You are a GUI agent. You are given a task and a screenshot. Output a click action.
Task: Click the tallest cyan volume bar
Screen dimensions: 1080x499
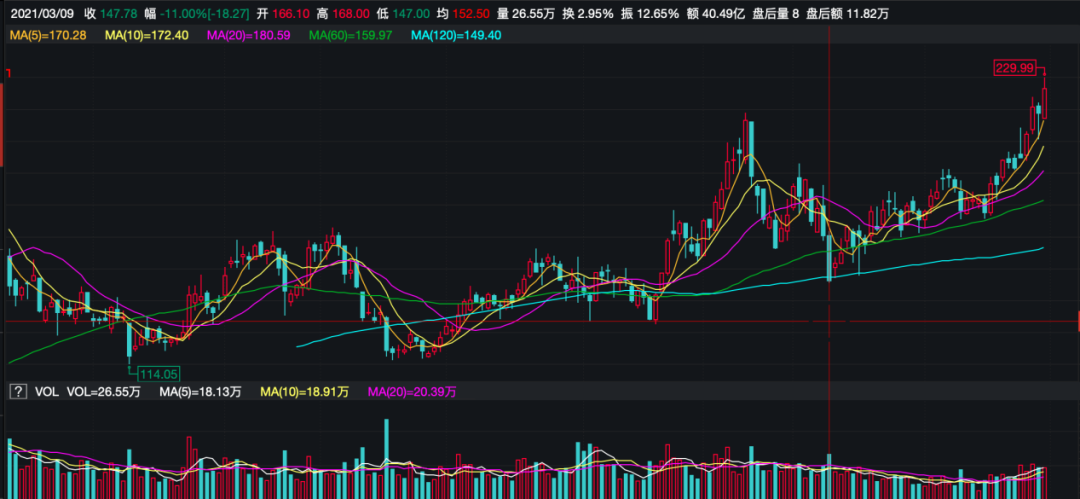387,457
